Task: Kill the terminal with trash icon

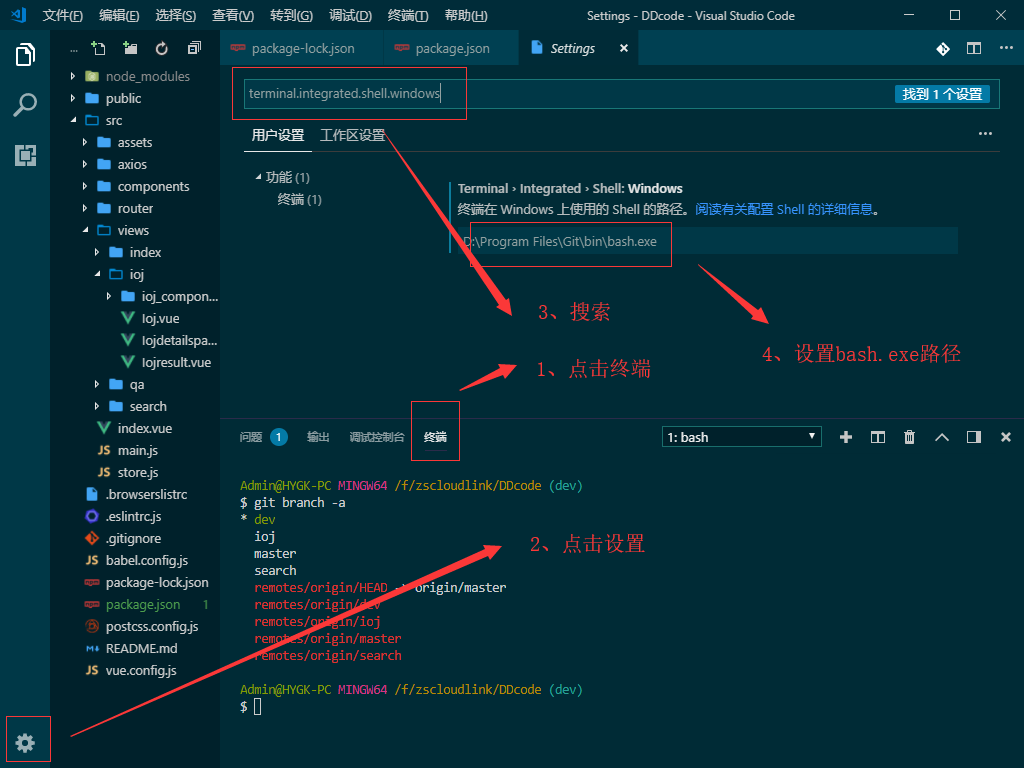Action: coord(909,437)
